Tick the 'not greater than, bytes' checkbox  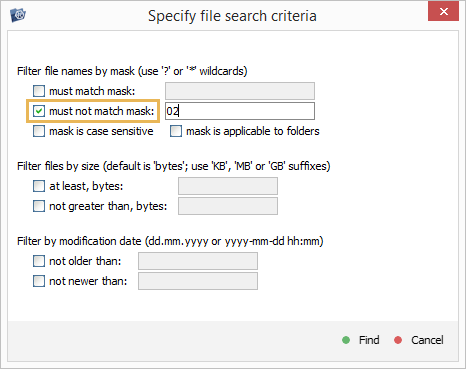[39, 206]
